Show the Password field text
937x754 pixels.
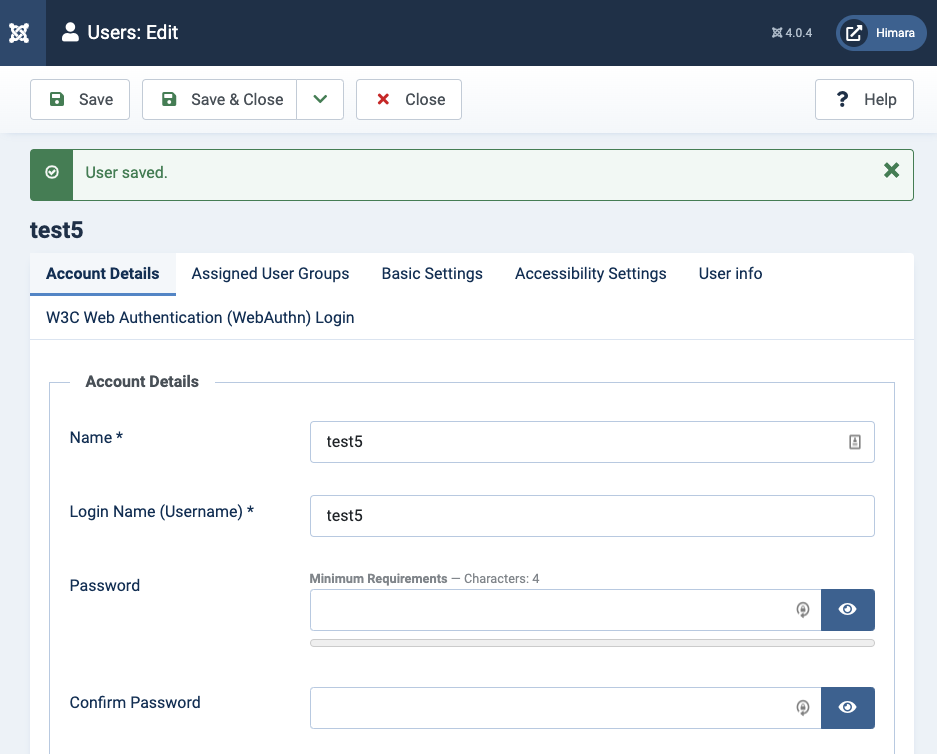(x=847, y=610)
